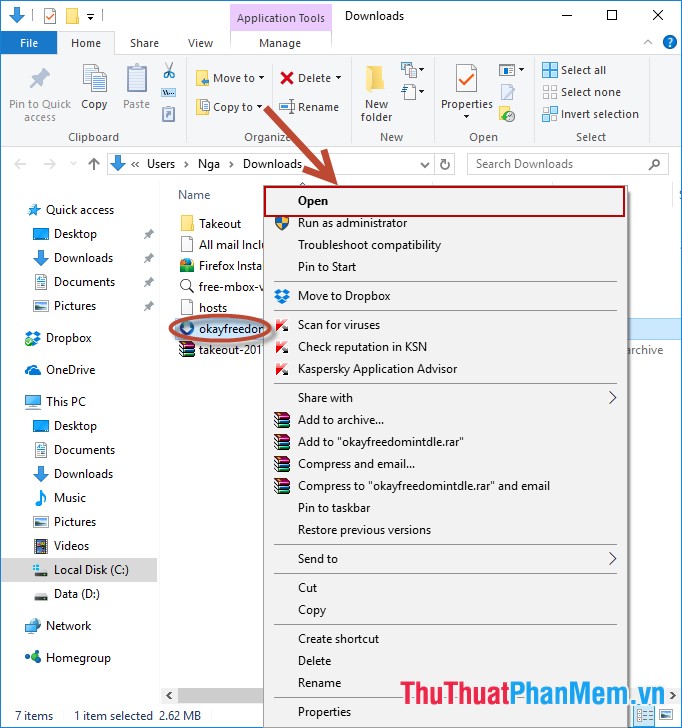Expand the Send to submenu
This screenshot has height=728, width=682.
[613, 559]
